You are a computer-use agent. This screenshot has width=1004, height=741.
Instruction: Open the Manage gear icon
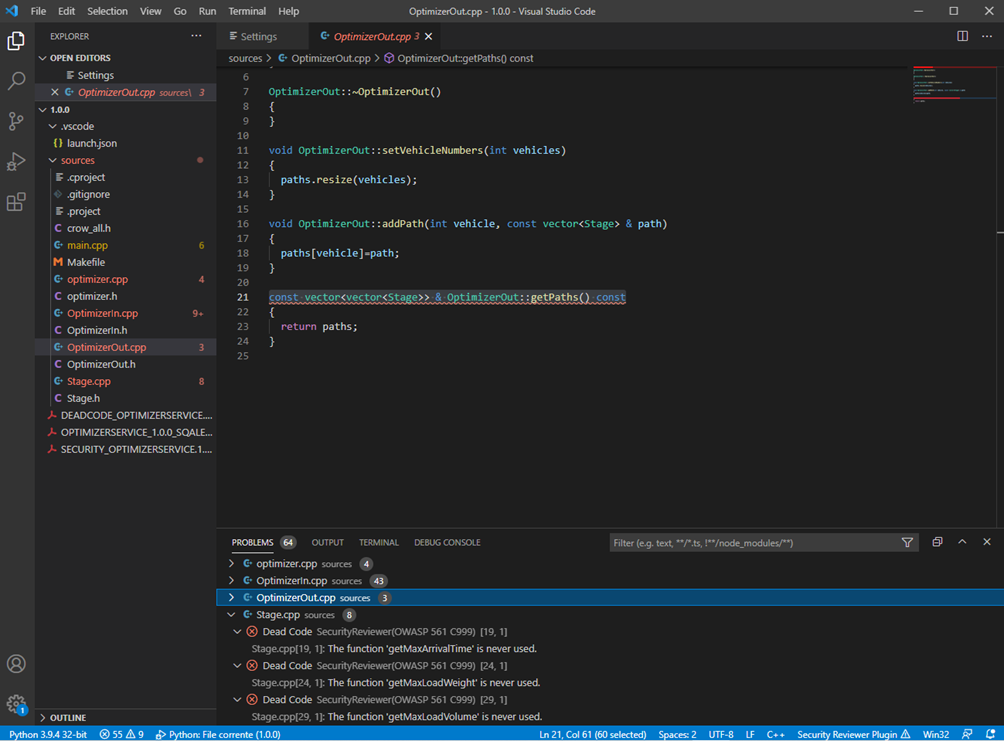pyautogui.click(x=15, y=703)
